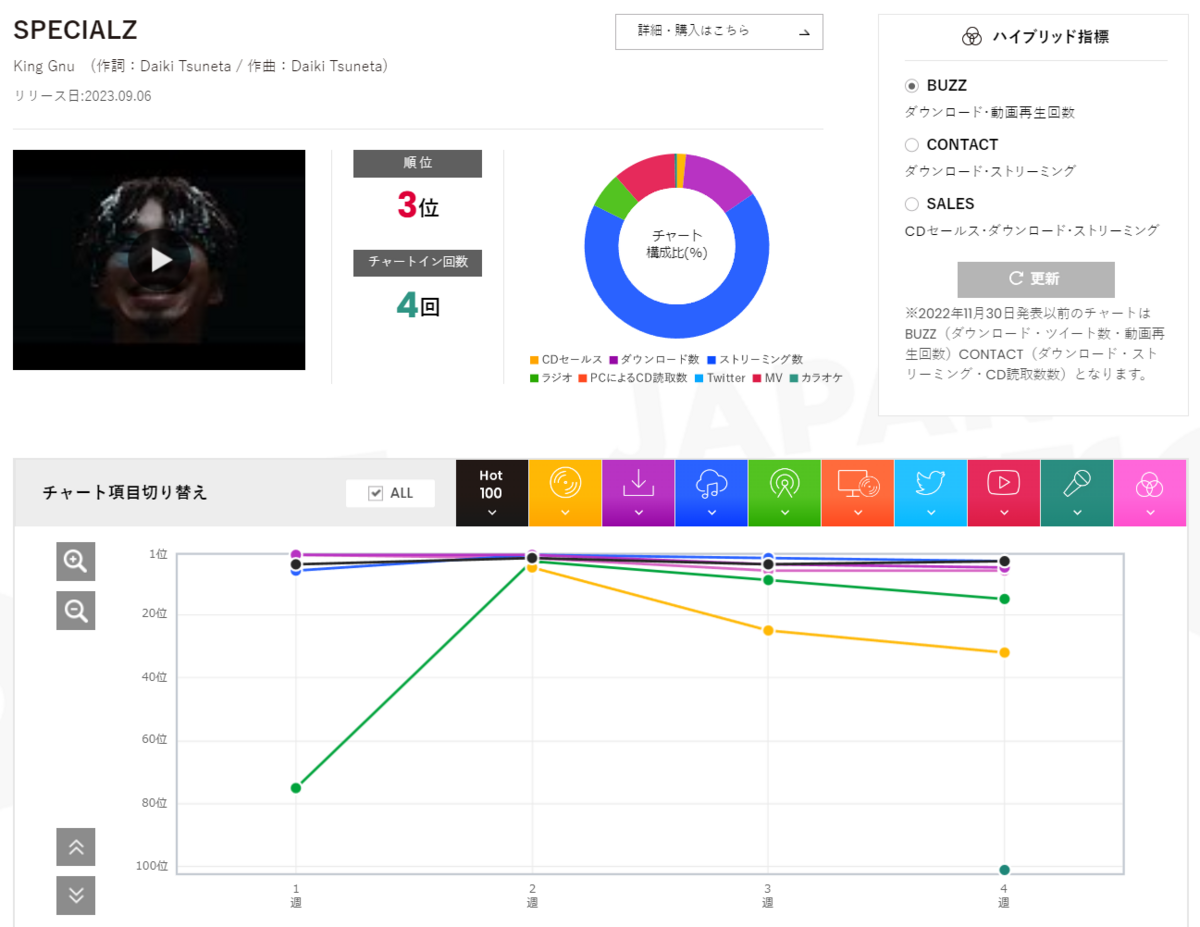
Task: Select the streaming cloud music icon tab
Action: [x=711, y=493]
